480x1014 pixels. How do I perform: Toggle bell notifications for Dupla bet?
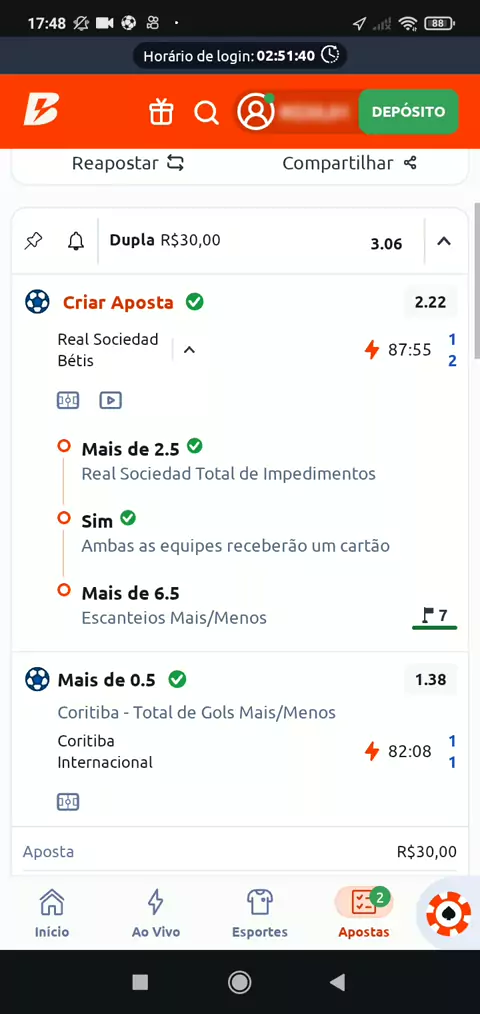click(76, 242)
